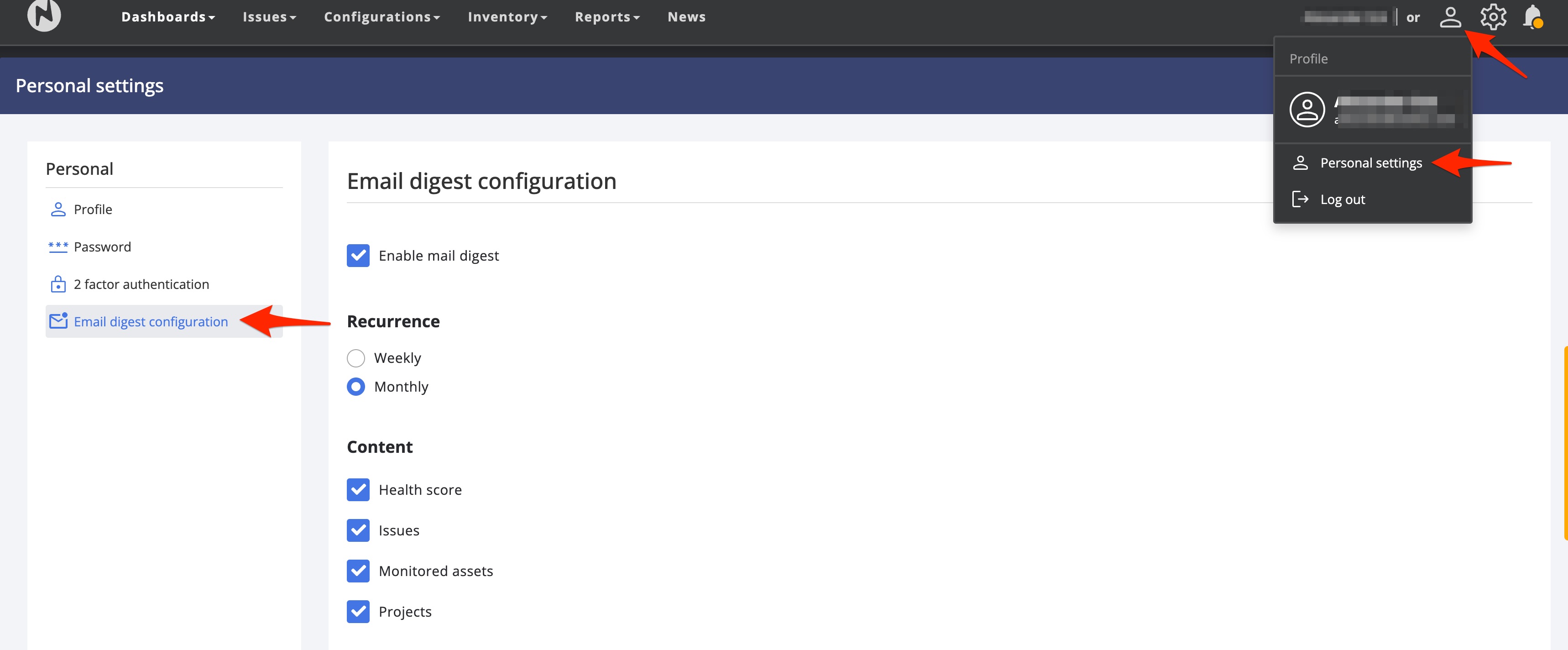Screen dimensions: 1568x650
Task: Click the Log out arrow icon
Action: pos(1300,199)
